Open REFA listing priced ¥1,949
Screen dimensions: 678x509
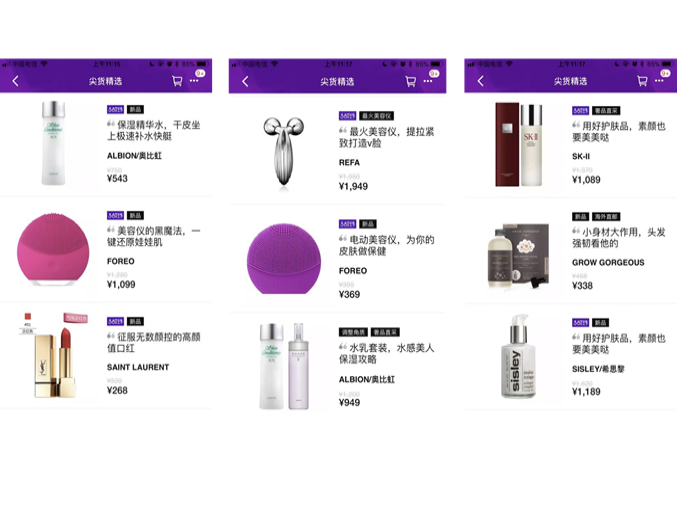tap(339, 149)
